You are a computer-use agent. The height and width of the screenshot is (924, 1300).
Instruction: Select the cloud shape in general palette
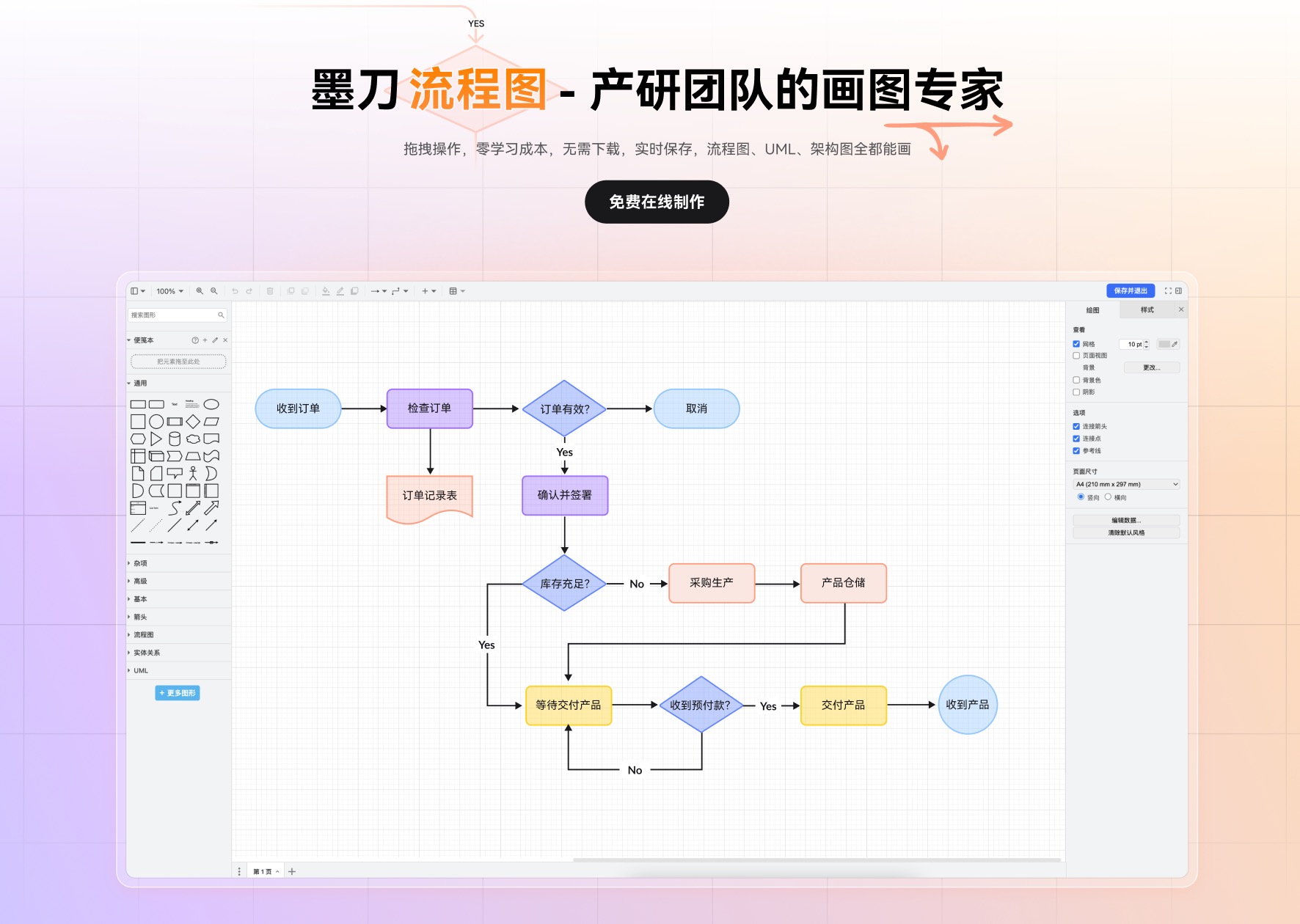(x=193, y=439)
